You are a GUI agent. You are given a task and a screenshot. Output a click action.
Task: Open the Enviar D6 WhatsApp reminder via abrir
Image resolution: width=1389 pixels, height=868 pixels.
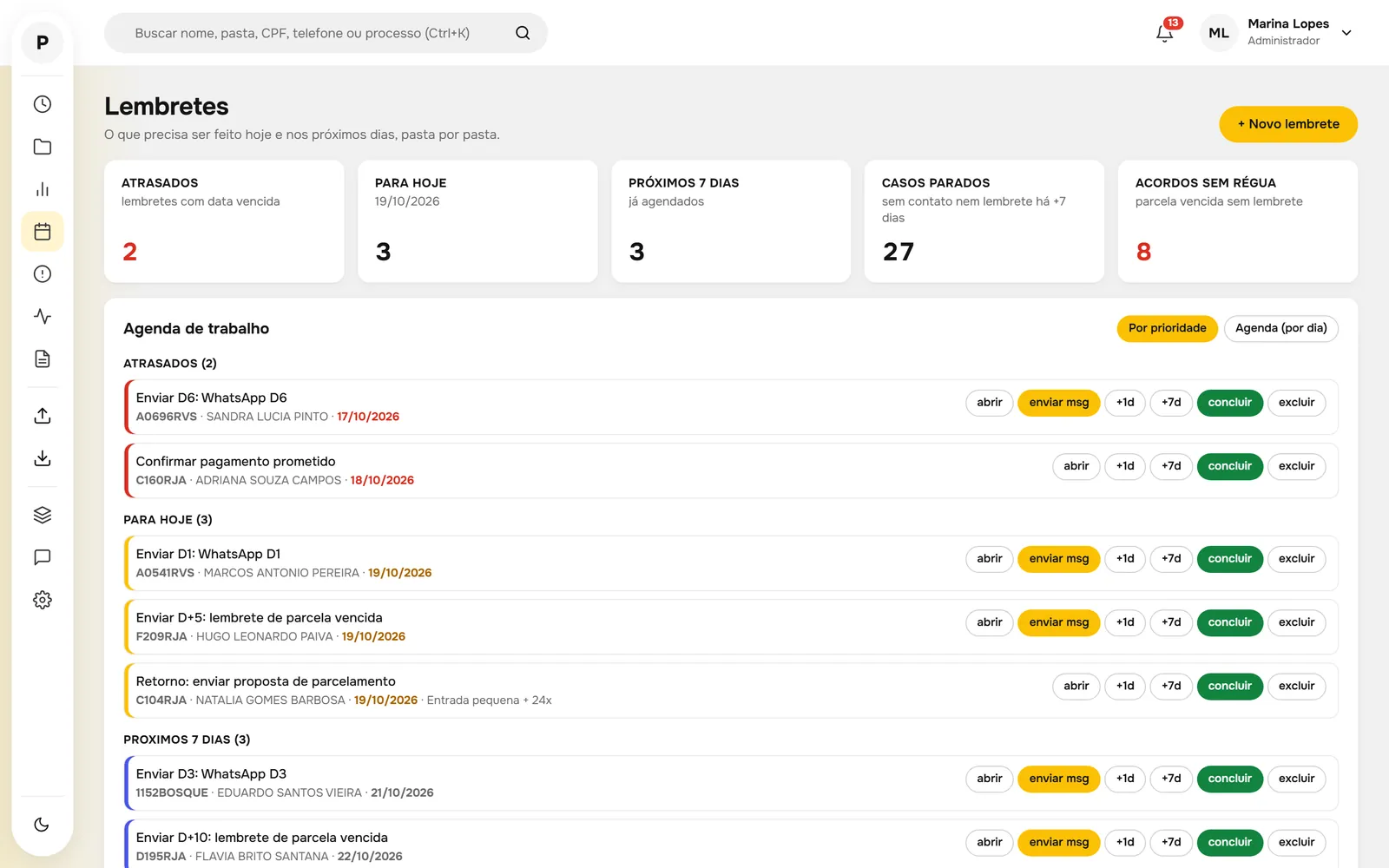(x=989, y=403)
